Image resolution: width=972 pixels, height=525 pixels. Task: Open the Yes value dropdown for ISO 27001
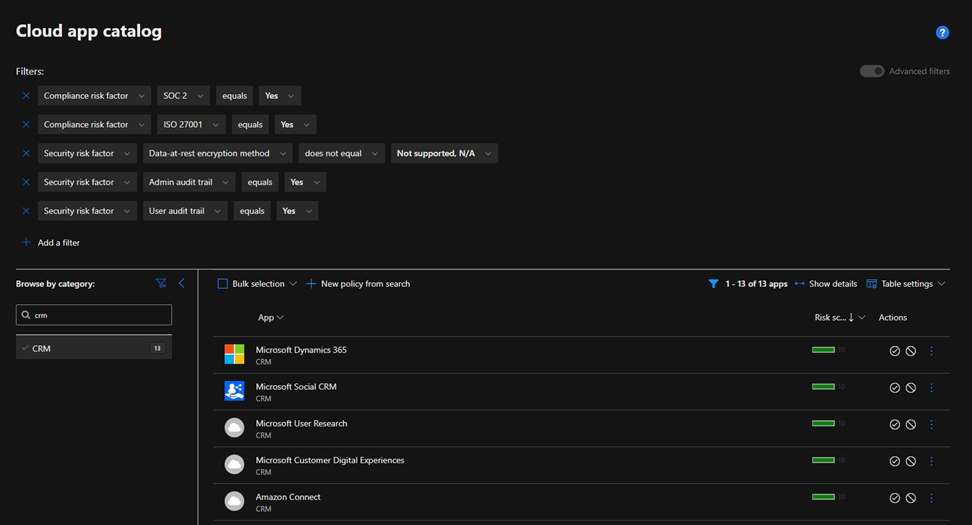click(x=296, y=125)
